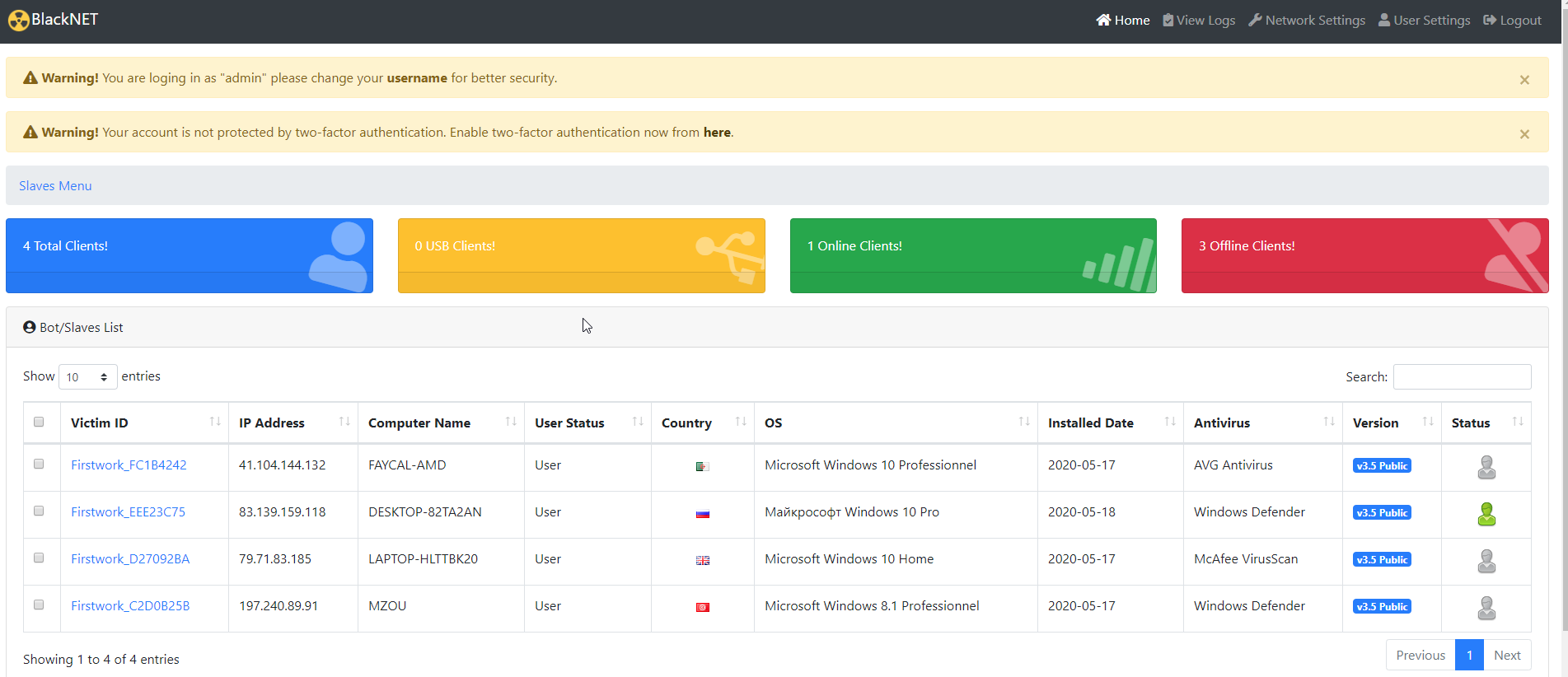
Task: Select the checkbox for Firstwork_C2D0B25B row
Action: tap(39, 605)
